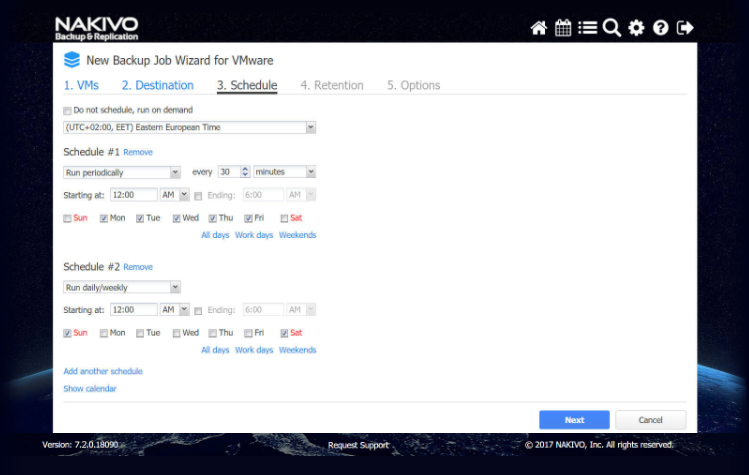Click the '© 2017 NAKIVO, Inc.' copyright text
This screenshot has height=475, width=749.
click(599, 444)
